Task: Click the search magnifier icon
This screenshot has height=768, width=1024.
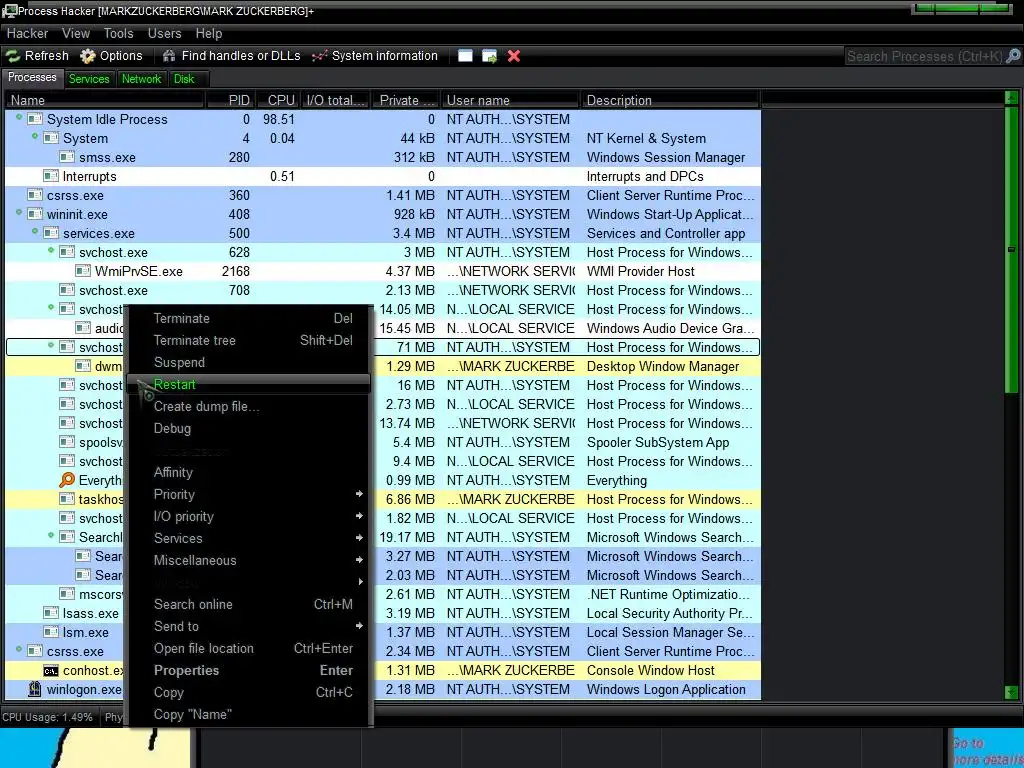Action: pos(1013,56)
